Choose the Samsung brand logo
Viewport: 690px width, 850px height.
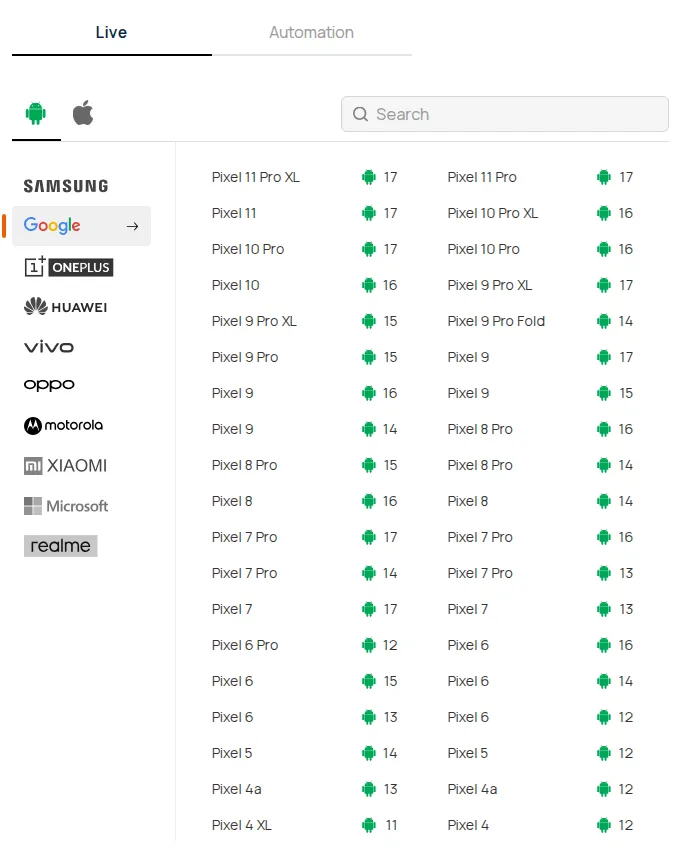(x=66, y=186)
